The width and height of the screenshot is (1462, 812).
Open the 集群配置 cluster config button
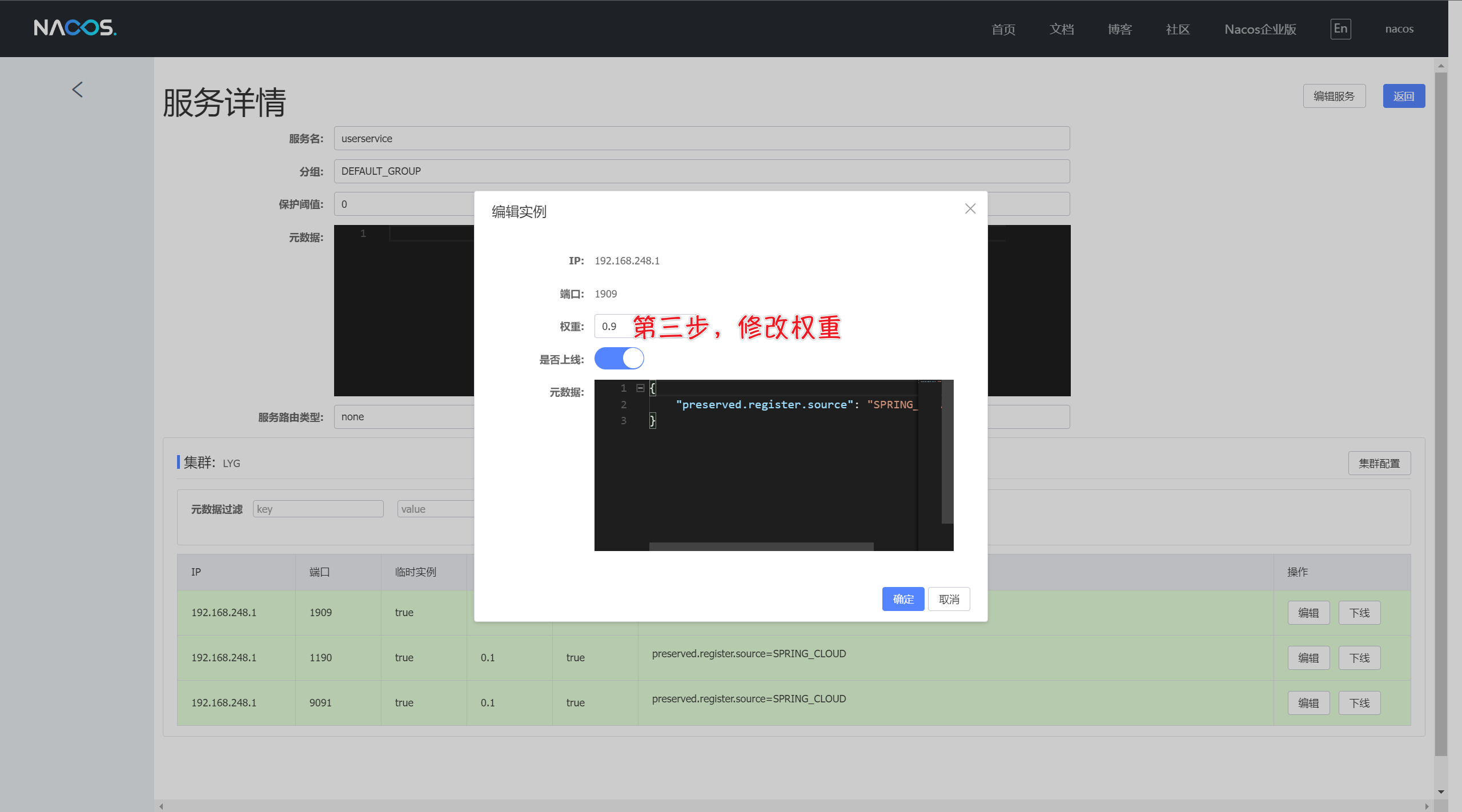[x=1379, y=463]
